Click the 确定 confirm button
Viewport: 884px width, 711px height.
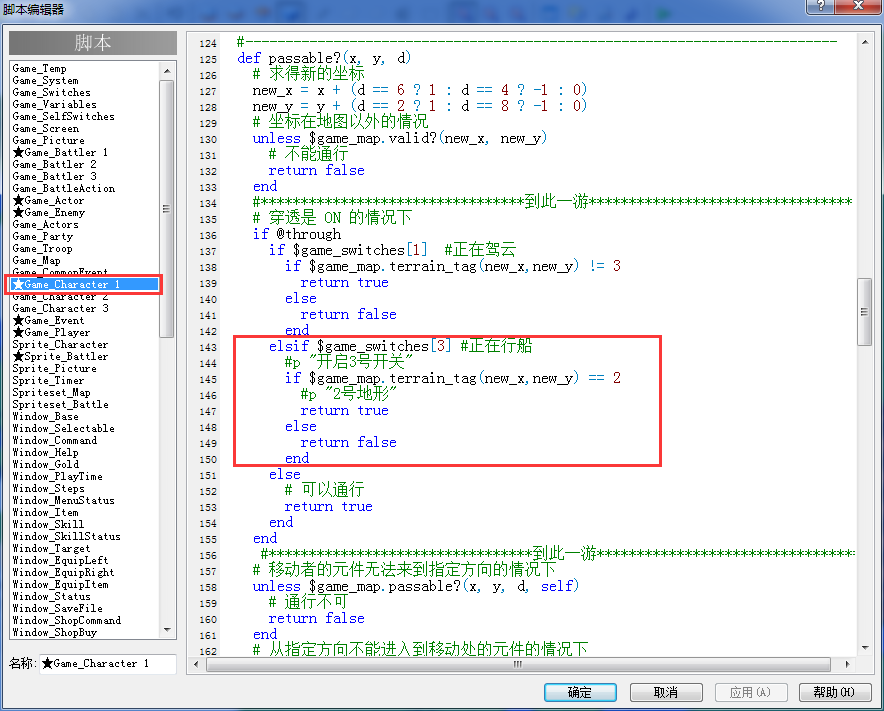pyautogui.click(x=580, y=692)
